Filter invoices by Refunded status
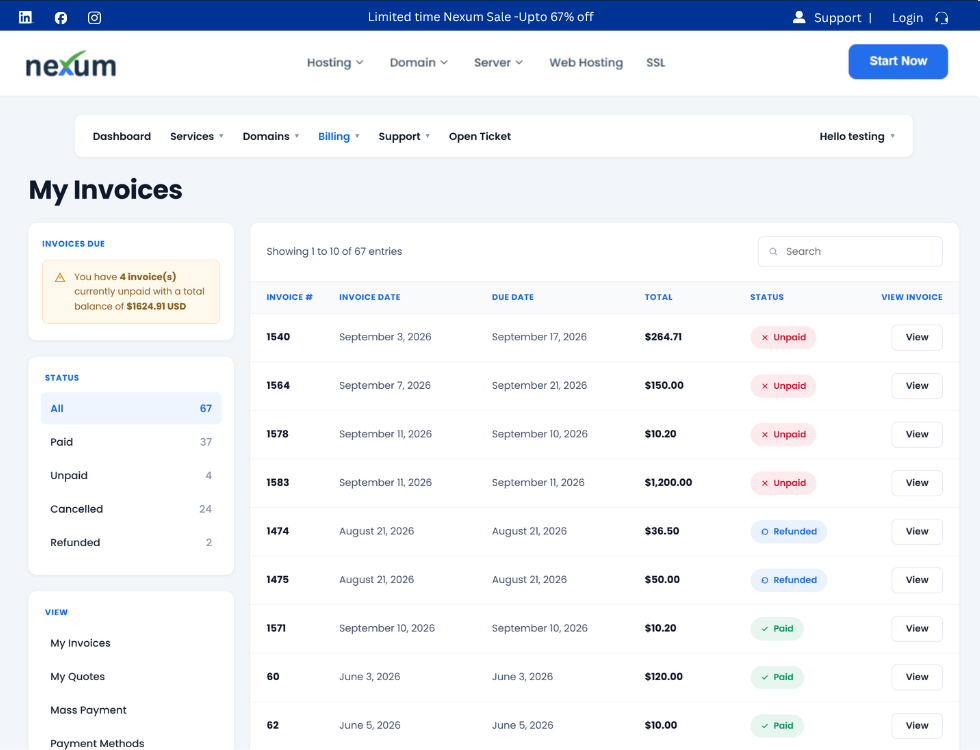 131,542
